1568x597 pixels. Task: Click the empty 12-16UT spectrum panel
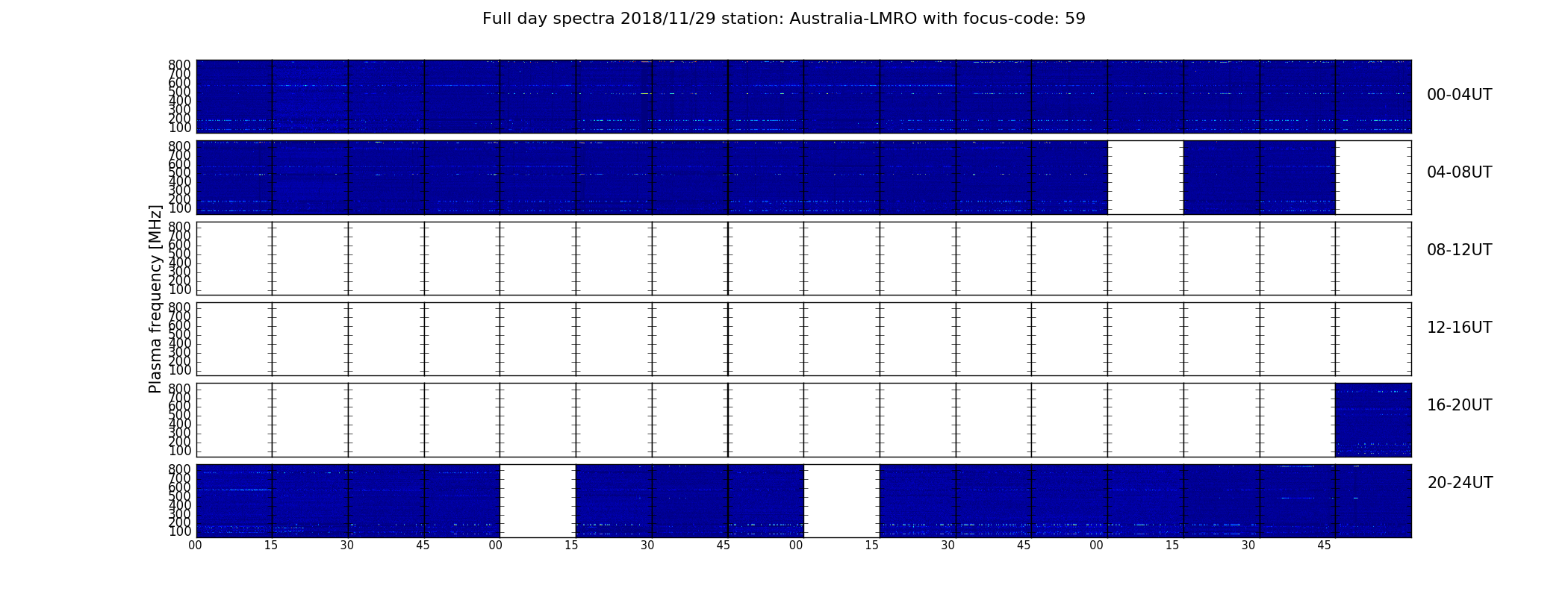click(803, 339)
